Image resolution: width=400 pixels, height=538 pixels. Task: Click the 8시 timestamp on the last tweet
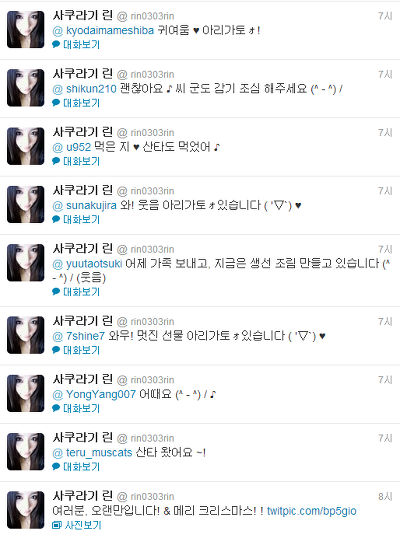tap(385, 496)
